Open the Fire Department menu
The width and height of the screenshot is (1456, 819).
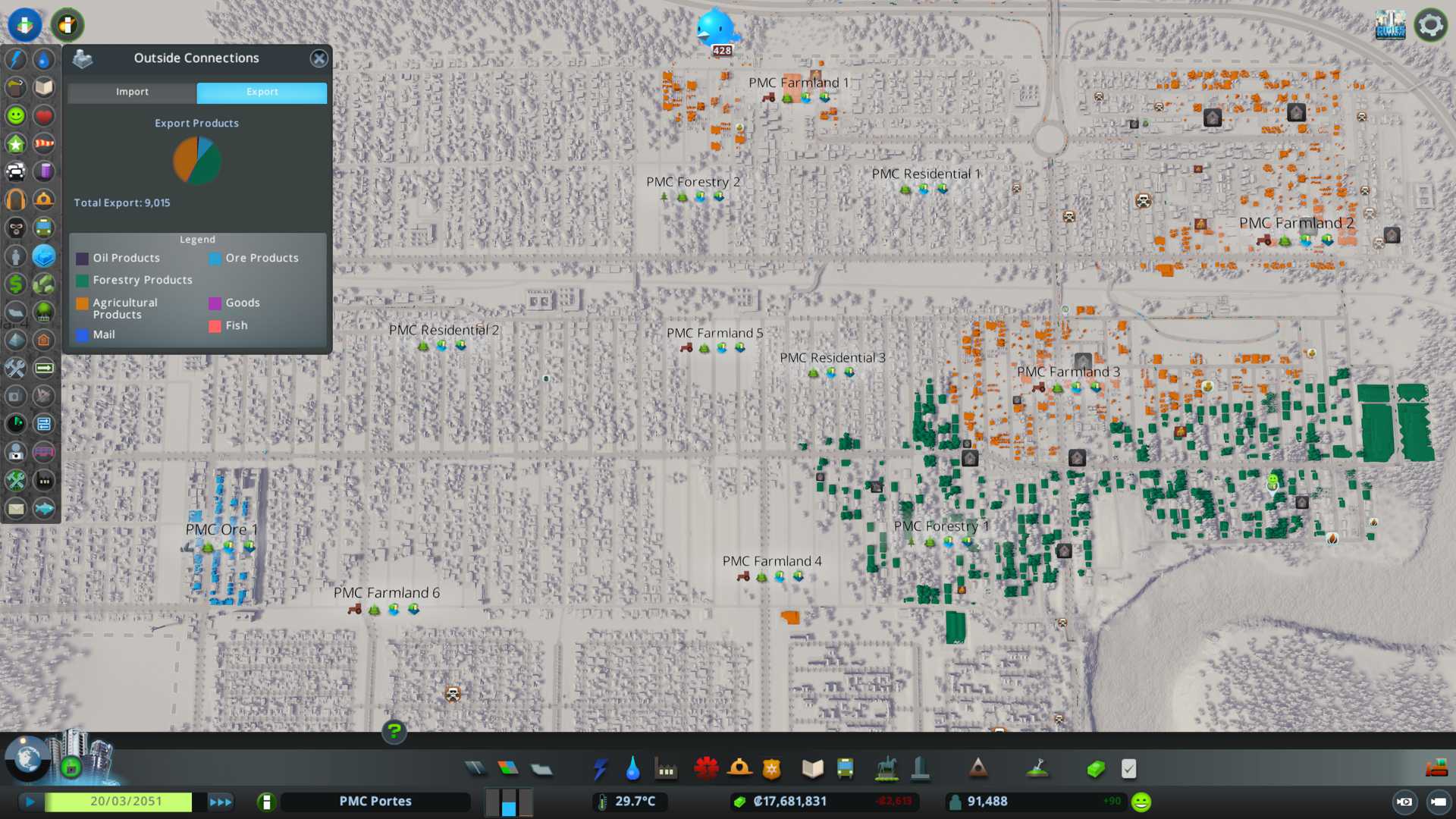click(739, 769)
